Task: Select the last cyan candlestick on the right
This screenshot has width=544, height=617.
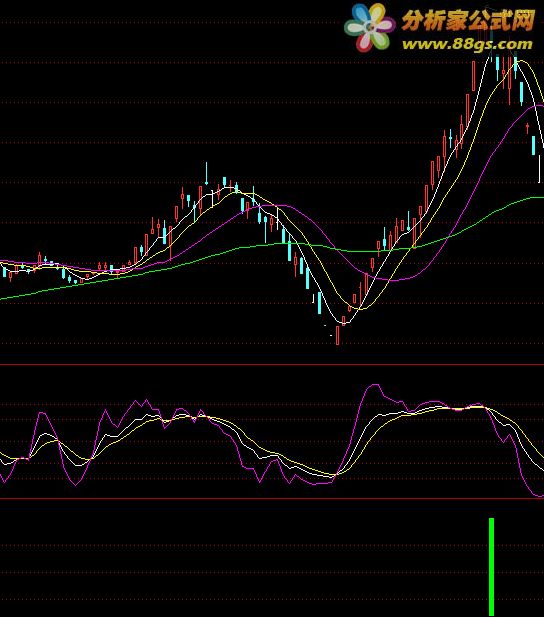Action: tap(534, 145)
